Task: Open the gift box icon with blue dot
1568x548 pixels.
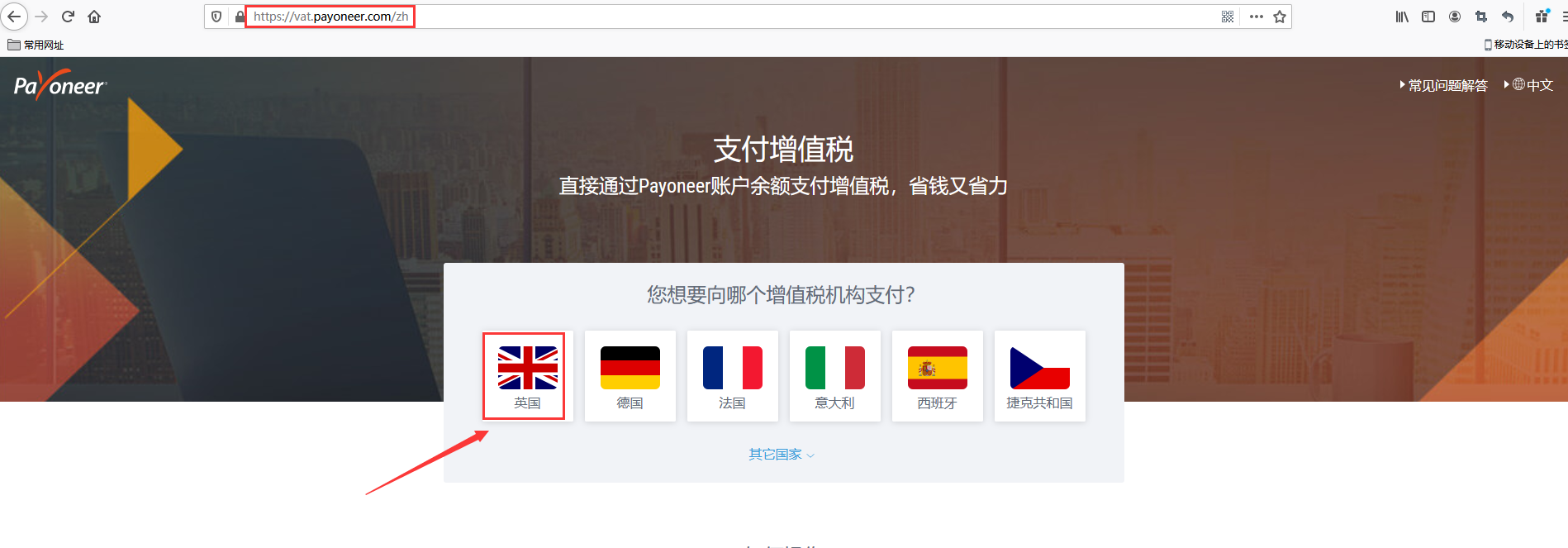Action: (1542, 16)
